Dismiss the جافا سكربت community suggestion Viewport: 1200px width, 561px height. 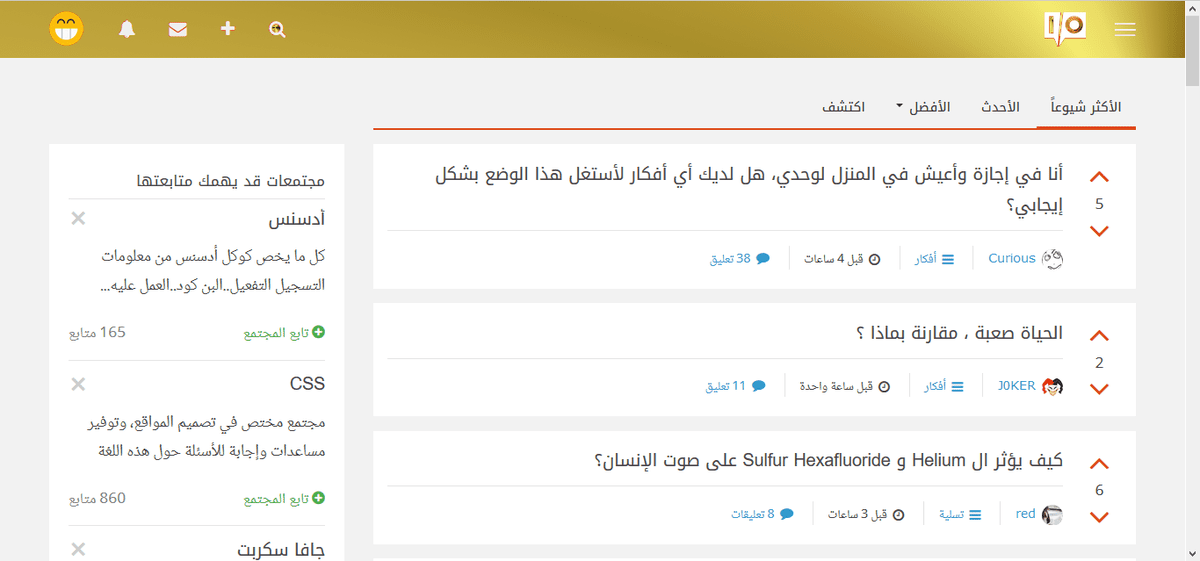click(78, 548)
